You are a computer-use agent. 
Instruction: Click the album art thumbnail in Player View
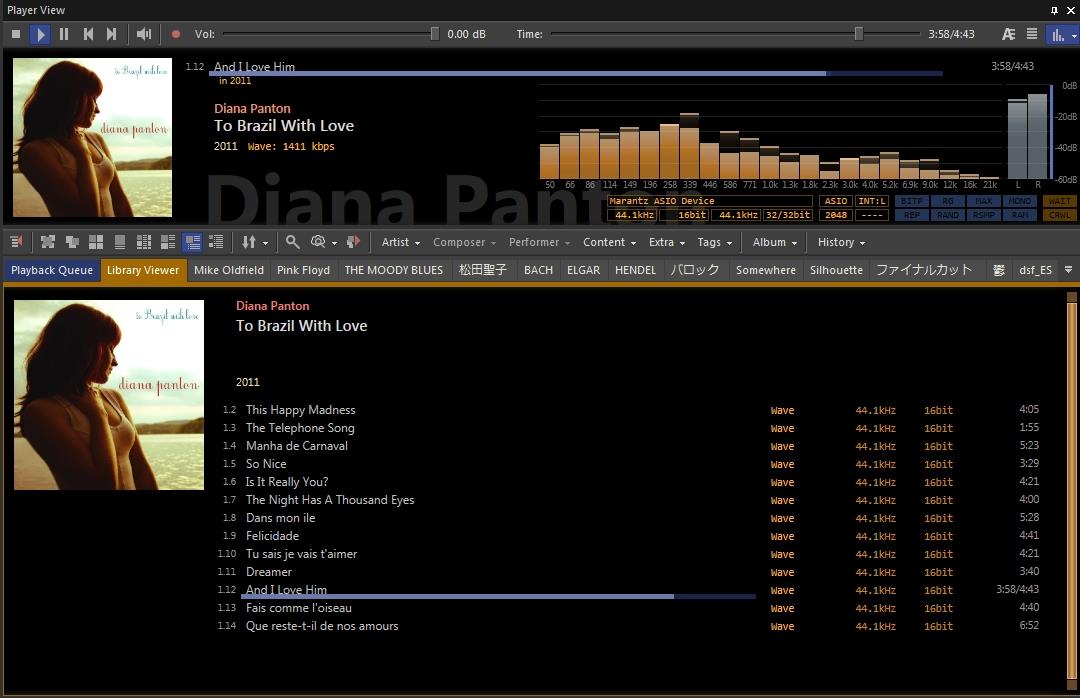[92, 137]
